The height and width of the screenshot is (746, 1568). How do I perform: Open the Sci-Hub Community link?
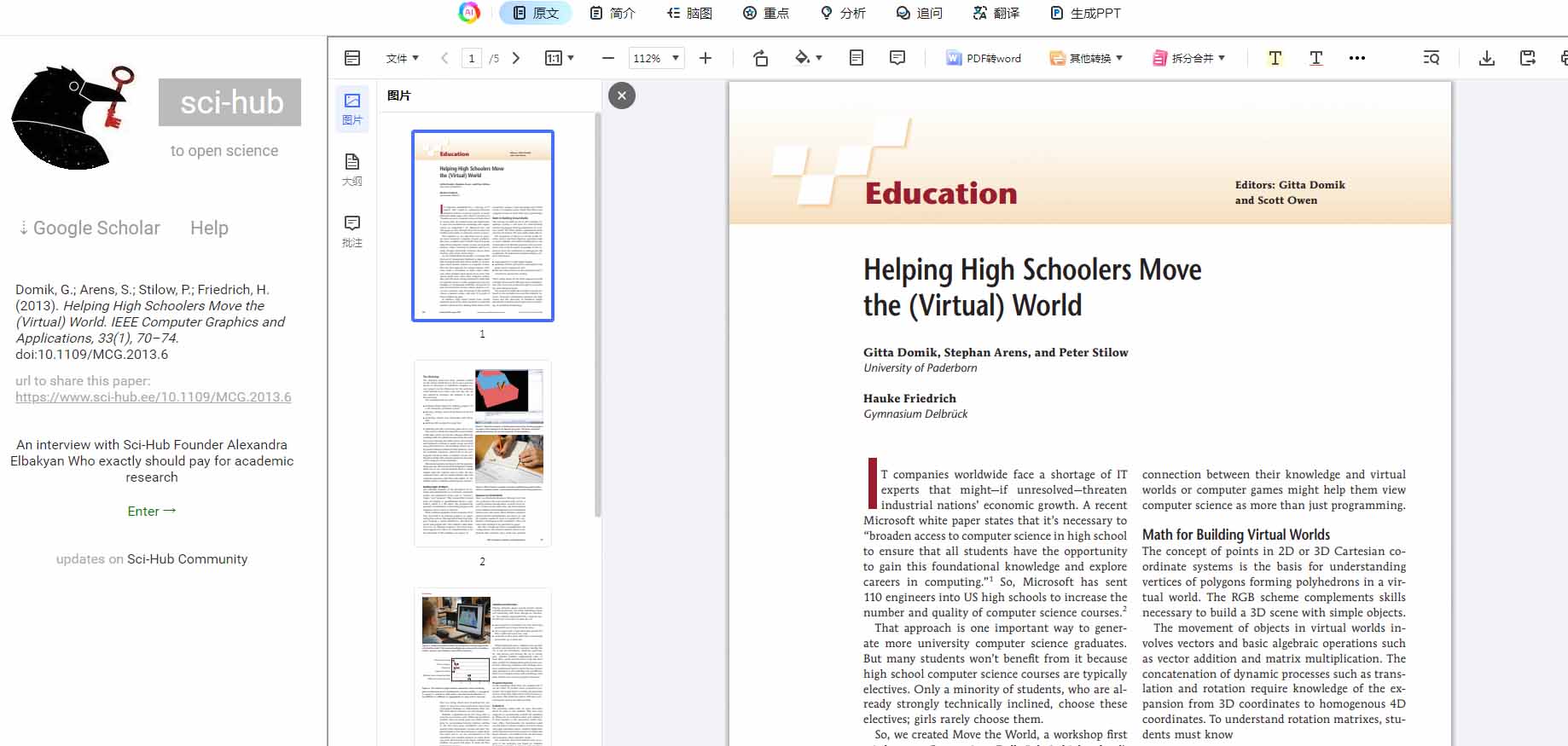[x=188, y=558]
